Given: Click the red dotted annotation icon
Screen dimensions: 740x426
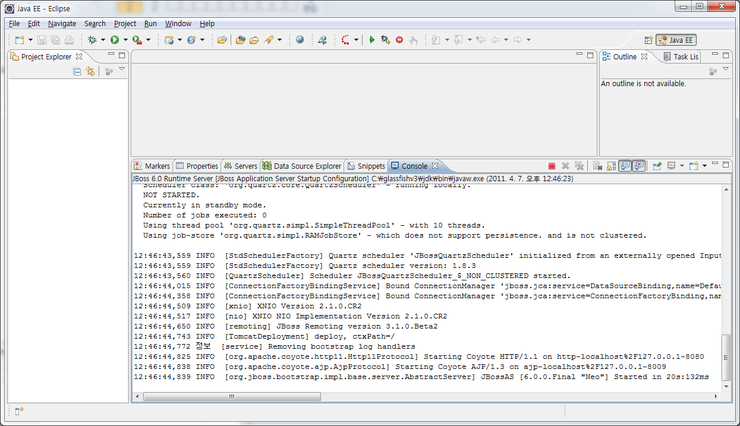Looking at the screenshot, I should [x=345, y=40].
